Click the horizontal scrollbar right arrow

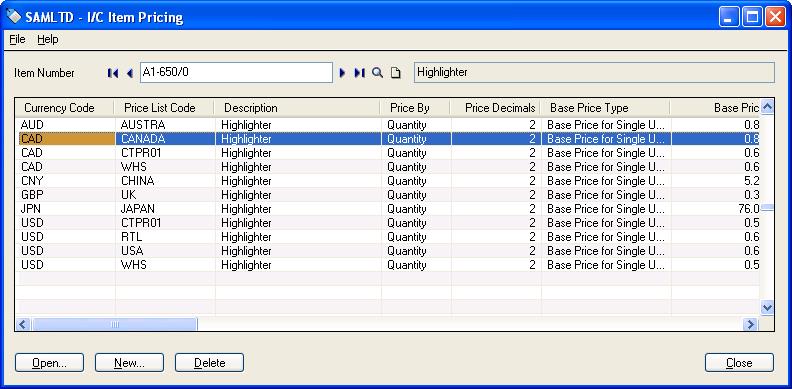751,324
